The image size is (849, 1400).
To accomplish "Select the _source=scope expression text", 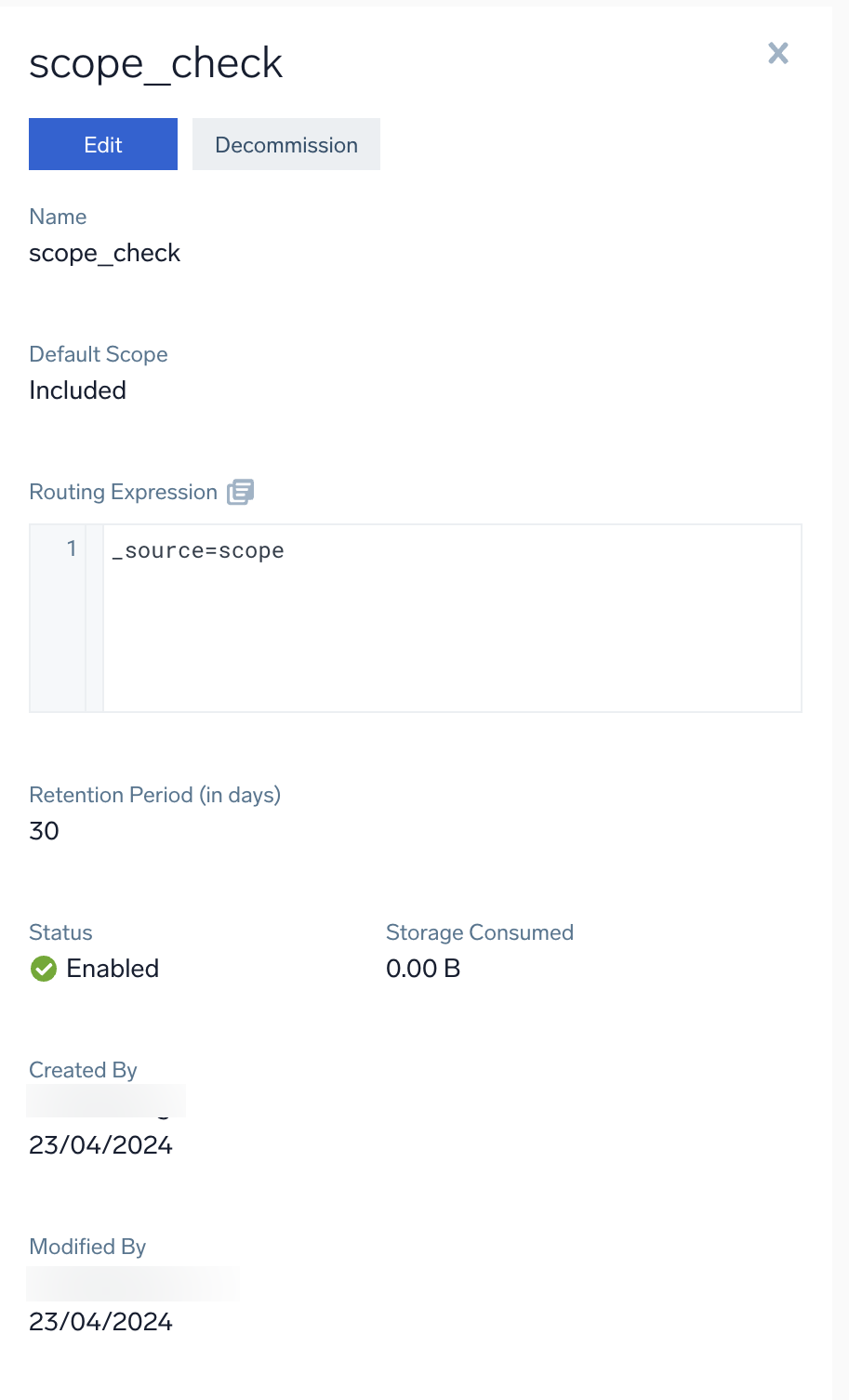I will (x=198, y=550).
